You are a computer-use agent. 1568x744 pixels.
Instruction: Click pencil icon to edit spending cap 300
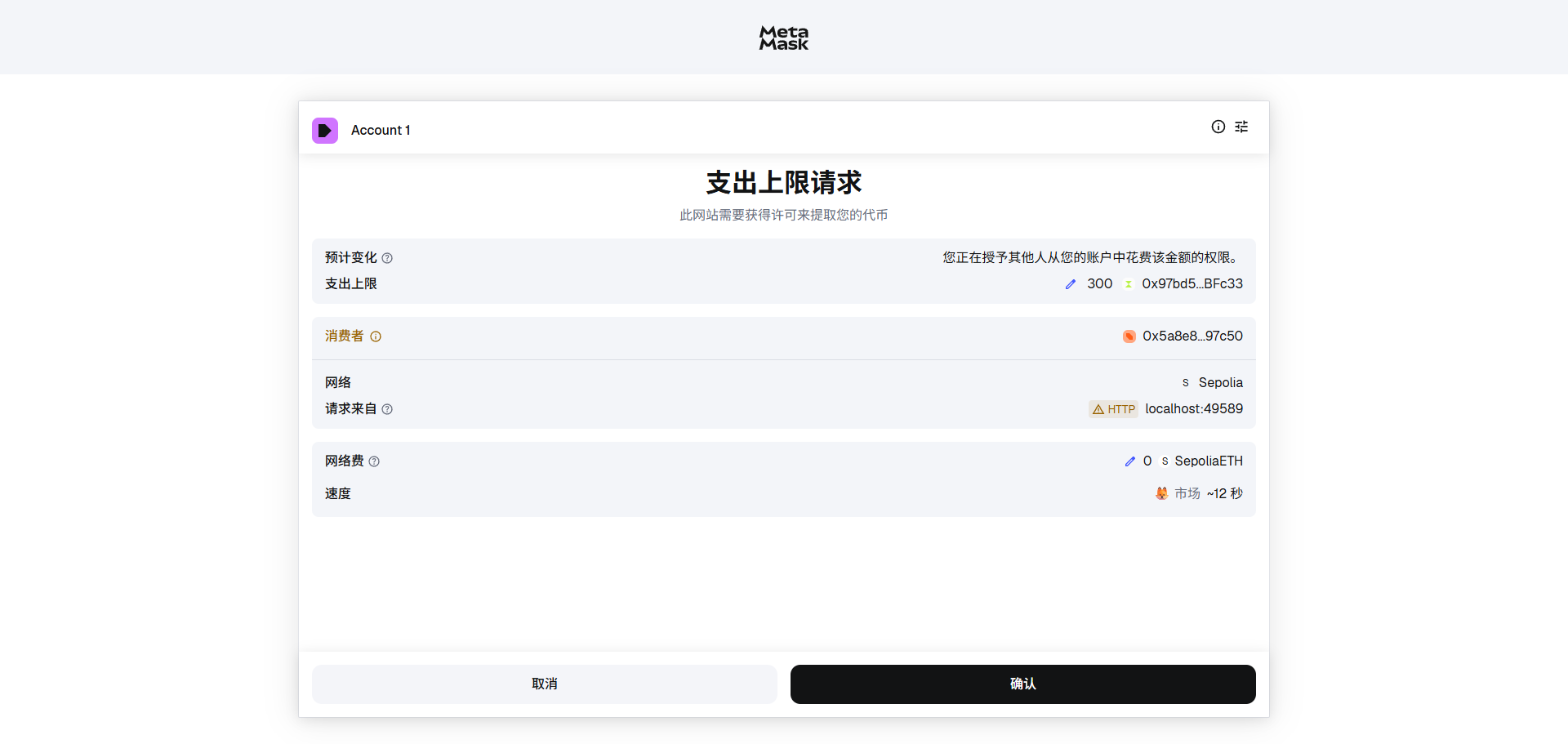[x=1071, y=284]
